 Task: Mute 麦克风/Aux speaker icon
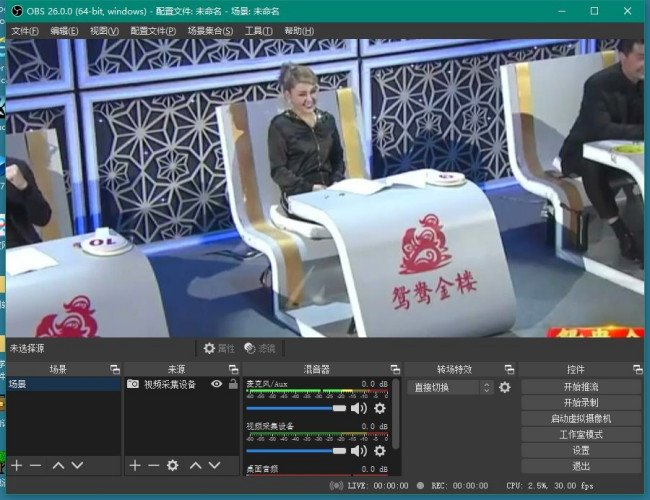360,408
